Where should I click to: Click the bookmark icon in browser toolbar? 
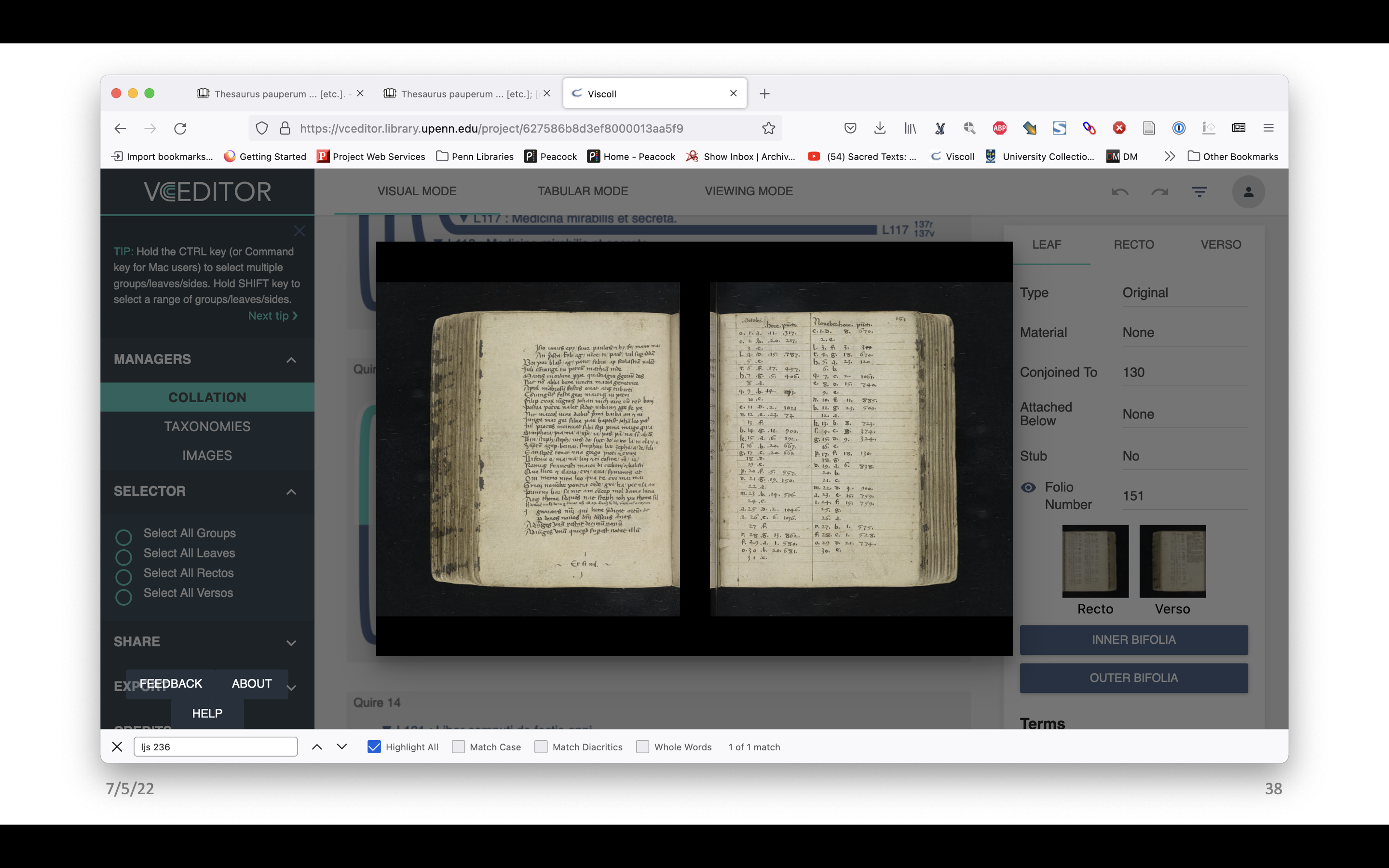pyautogui.click(x=768, y=128)
